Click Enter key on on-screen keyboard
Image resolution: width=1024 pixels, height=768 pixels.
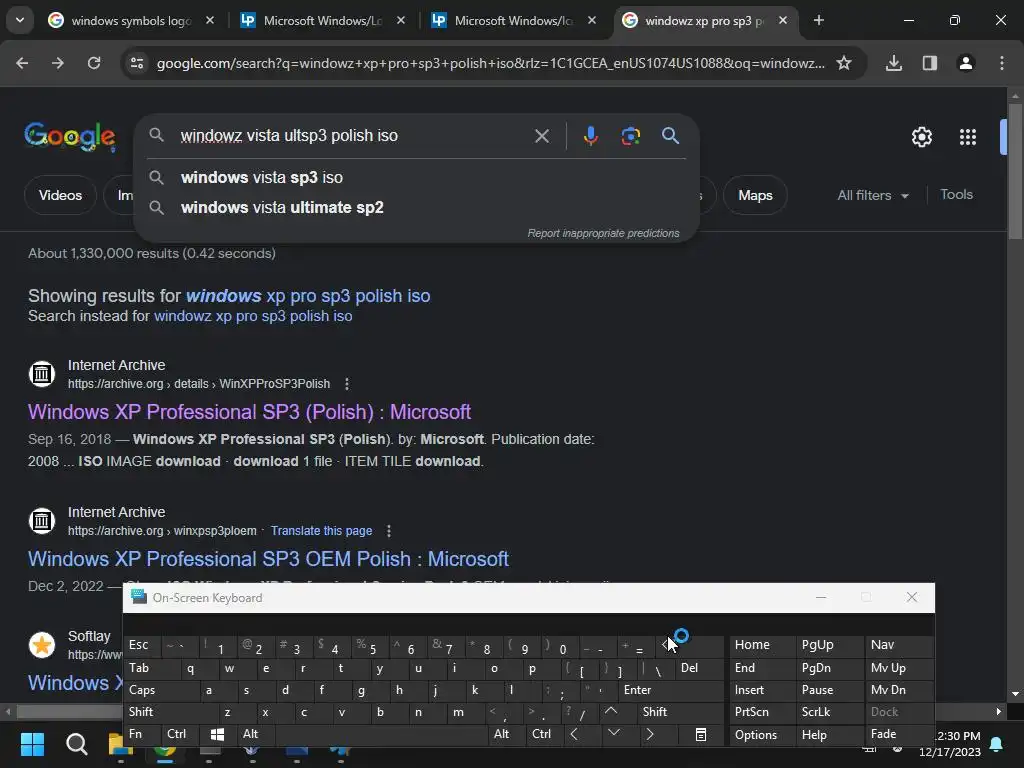point(671,690)
